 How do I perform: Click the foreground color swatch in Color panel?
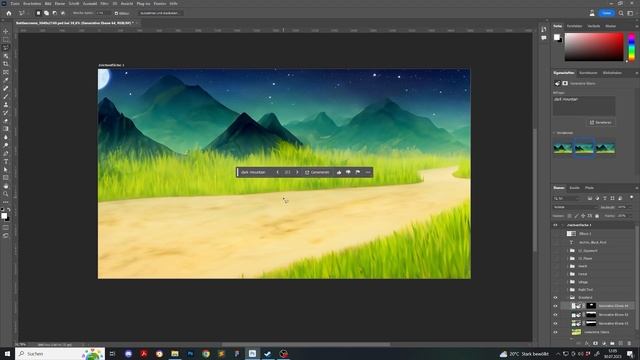point(556,37)
